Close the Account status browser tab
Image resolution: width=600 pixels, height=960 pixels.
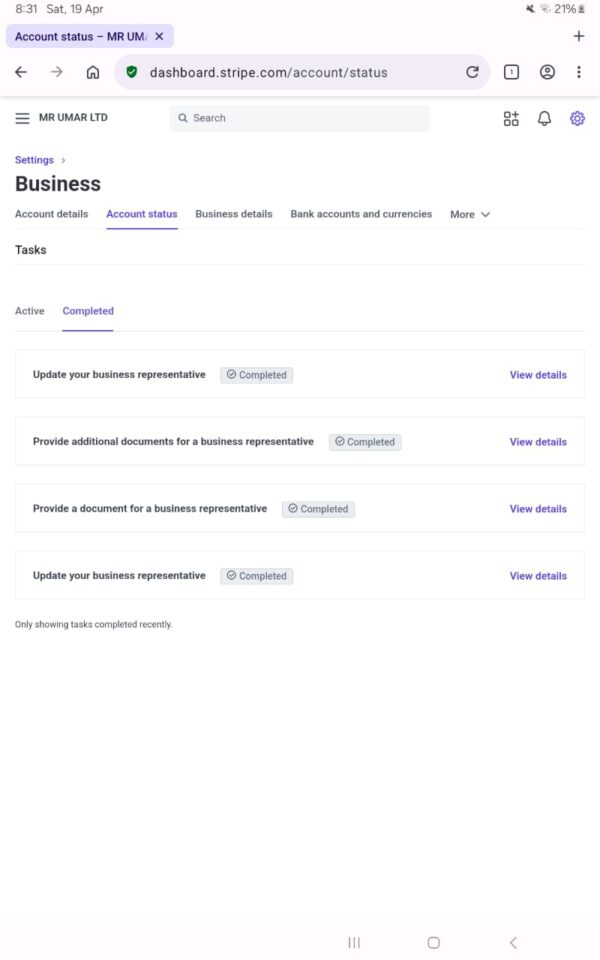click(x=159, y=36)
